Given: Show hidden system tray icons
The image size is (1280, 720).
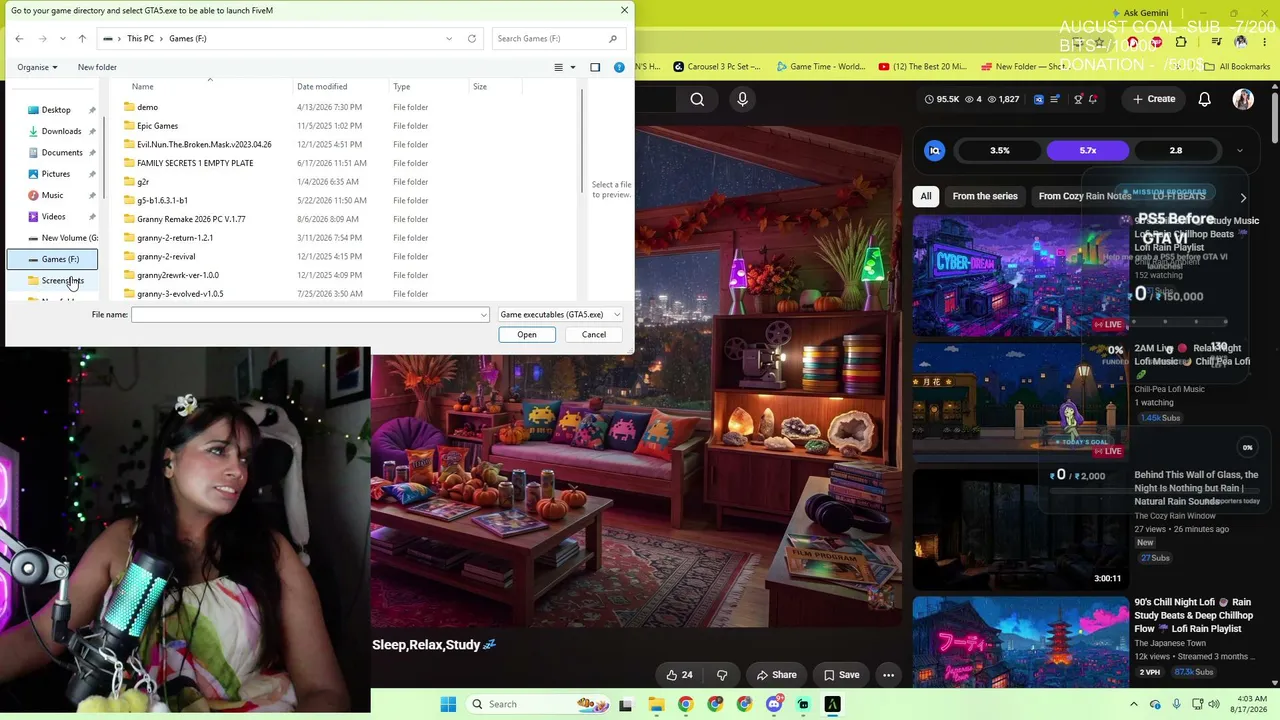Looking at the screenshot, I should 1134,704.
